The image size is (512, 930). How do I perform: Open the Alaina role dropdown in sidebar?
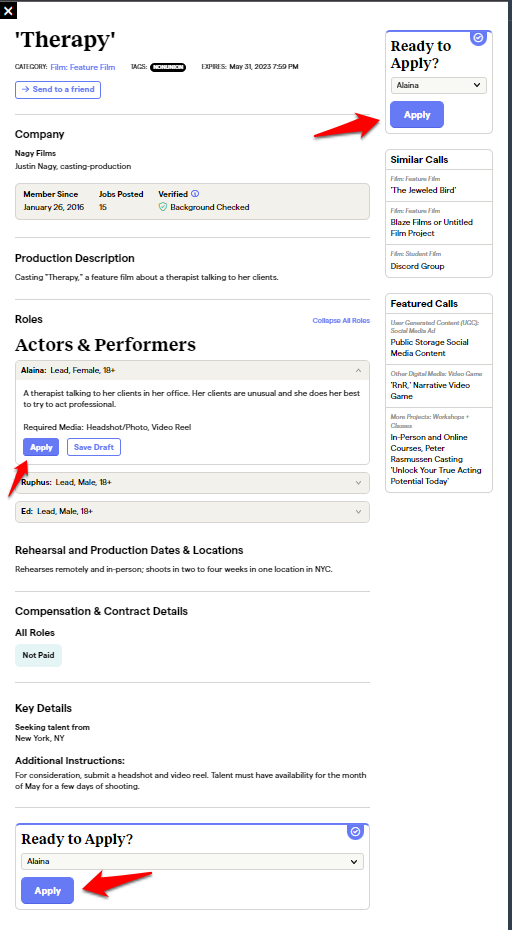(439, 85)
